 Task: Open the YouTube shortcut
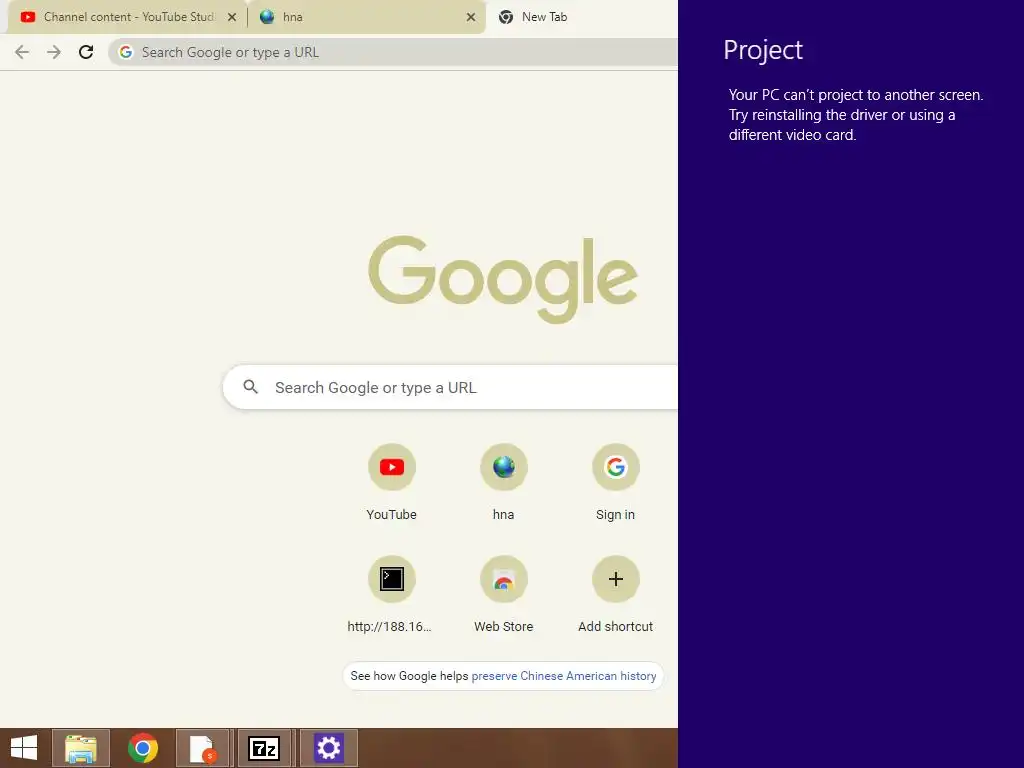pos(392,467)
